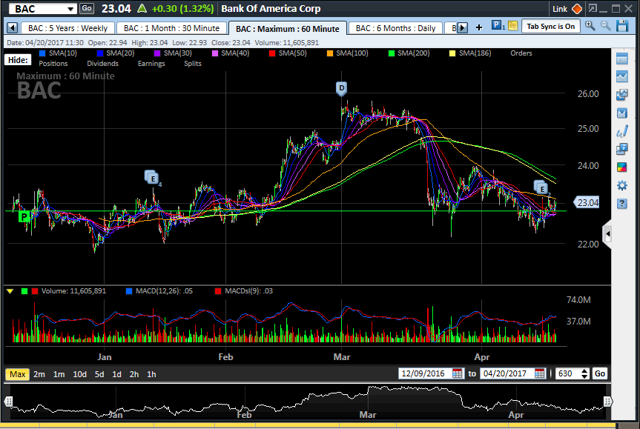This screenshot has width=640, height=429.
Task: Expand lower panel yellow triangle menu
Action: coord(10,291)
